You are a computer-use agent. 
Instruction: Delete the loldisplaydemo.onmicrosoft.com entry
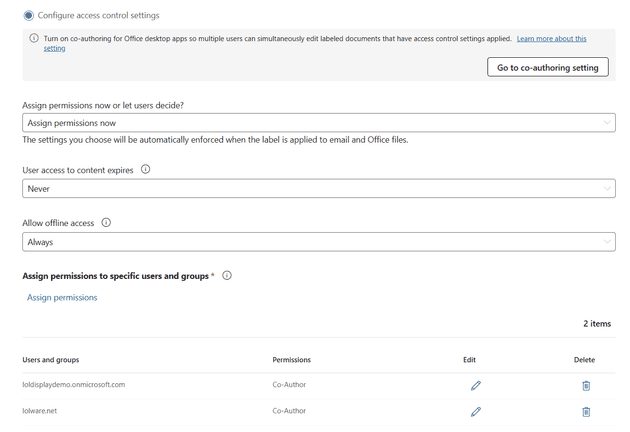(586, 386)
